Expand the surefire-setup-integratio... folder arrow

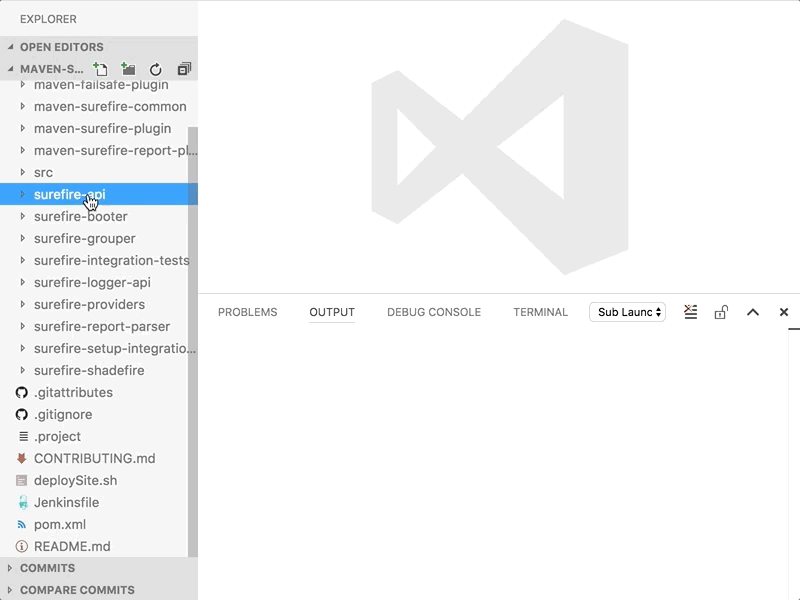click(x=22, y=348)
